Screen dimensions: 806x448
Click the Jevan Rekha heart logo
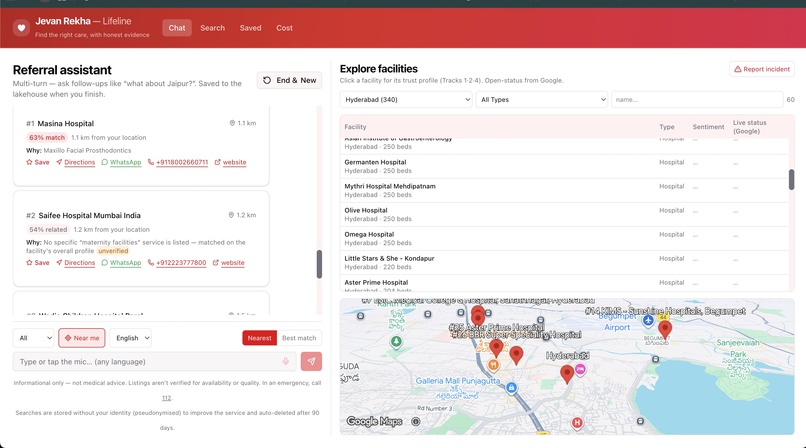coord(21,28)
